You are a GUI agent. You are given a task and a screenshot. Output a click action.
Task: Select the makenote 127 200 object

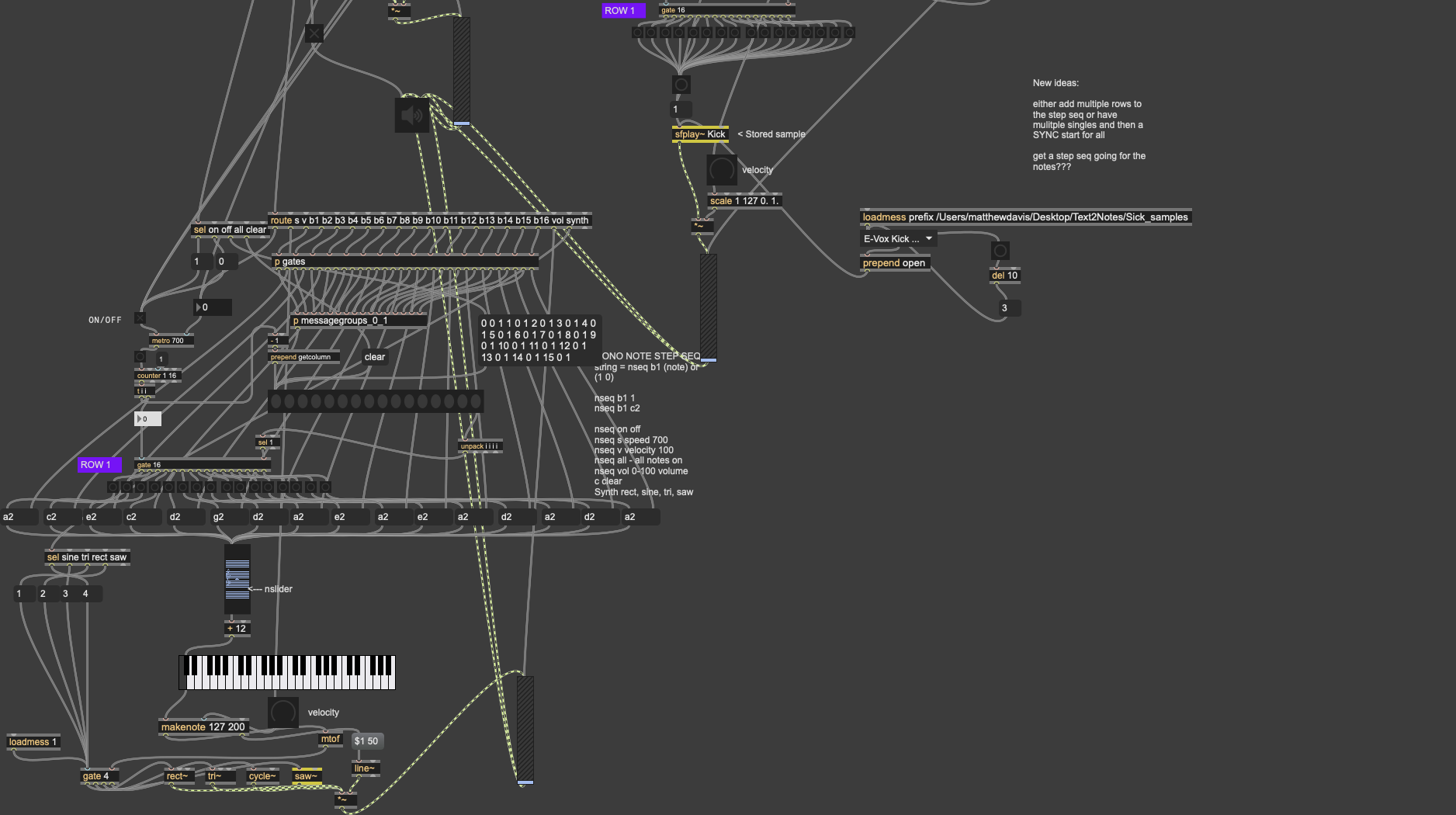tap(203, 727)
